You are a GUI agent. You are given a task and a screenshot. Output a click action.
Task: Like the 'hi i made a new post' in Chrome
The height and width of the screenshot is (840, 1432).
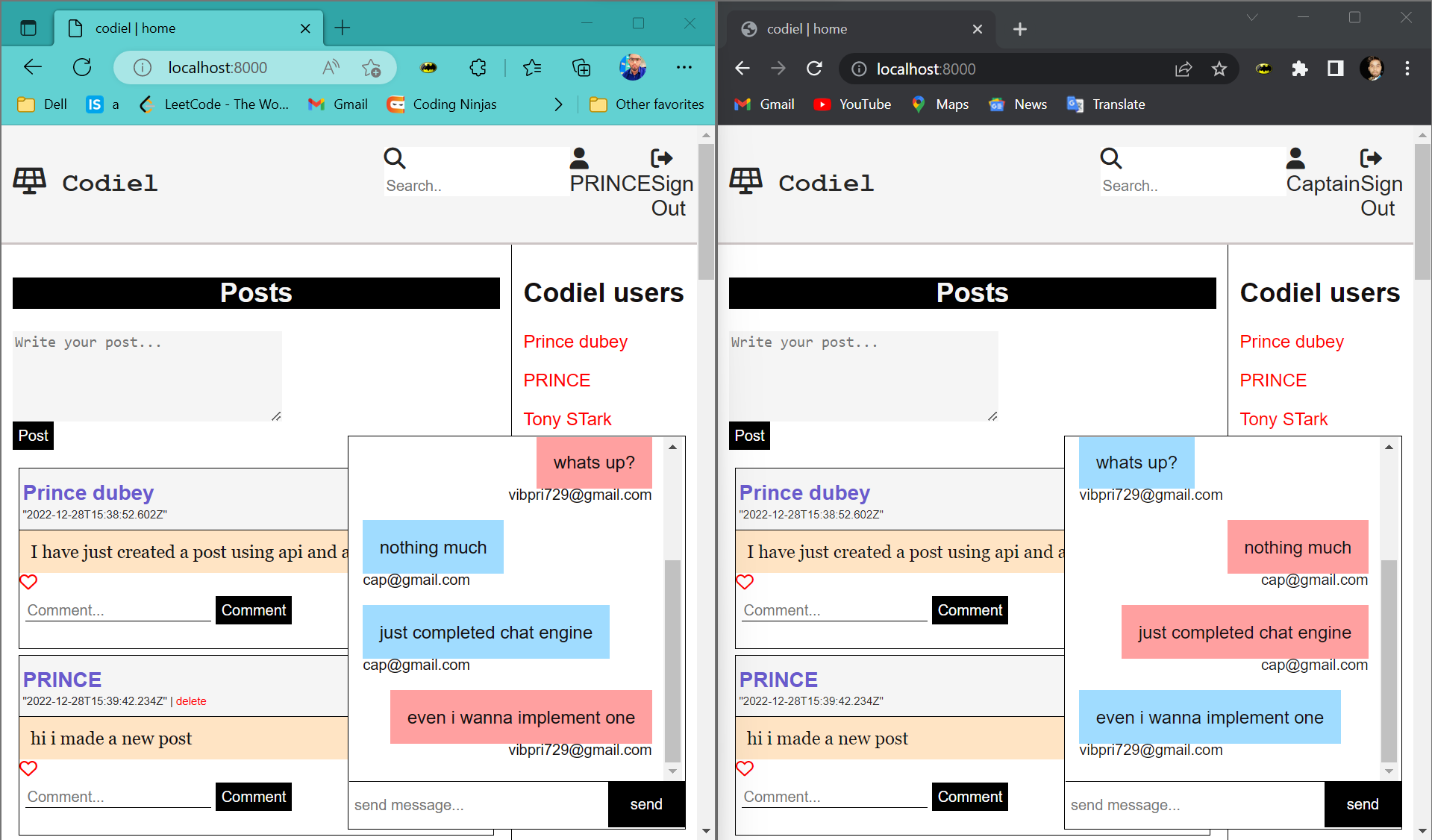pyautogui.click(x=745, y=768)
